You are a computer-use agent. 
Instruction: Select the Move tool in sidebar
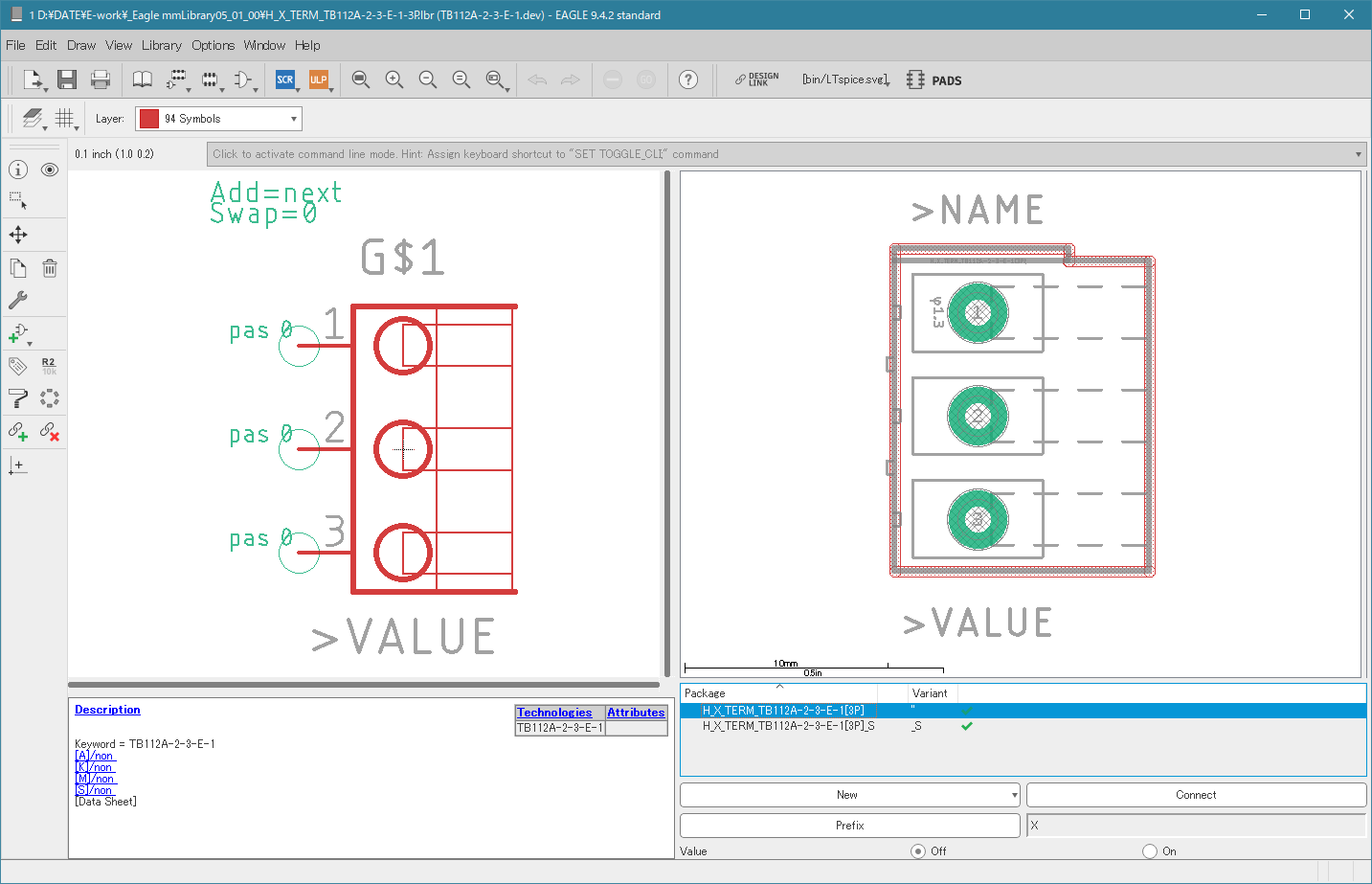[x=18, y=235]
